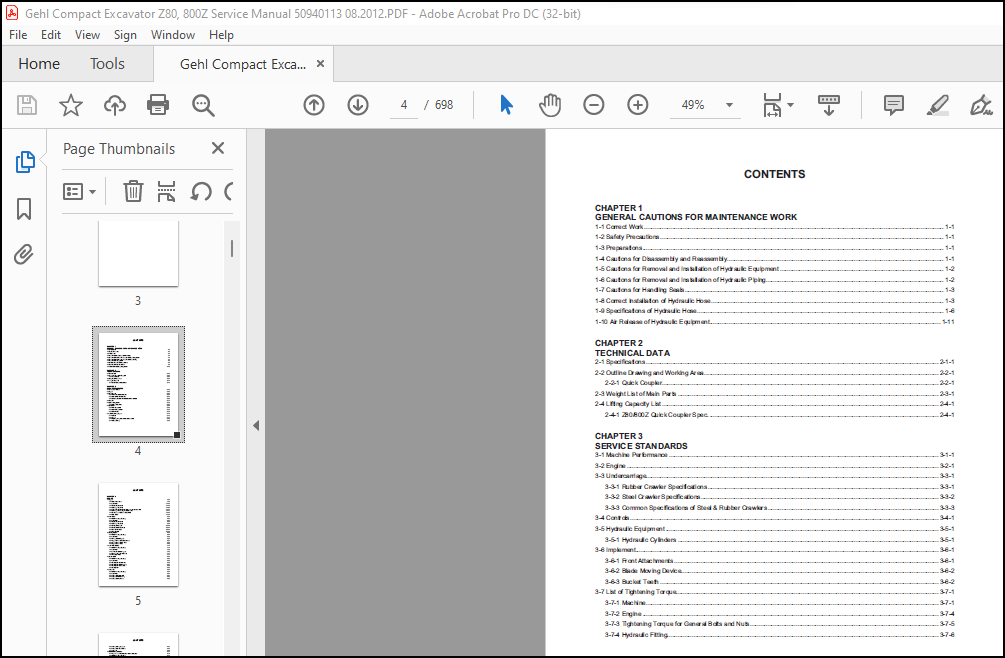The height and width of the screenshot is (658, 1005).
Task: Switch to the Home tab
Action: (x=39, y=63)
